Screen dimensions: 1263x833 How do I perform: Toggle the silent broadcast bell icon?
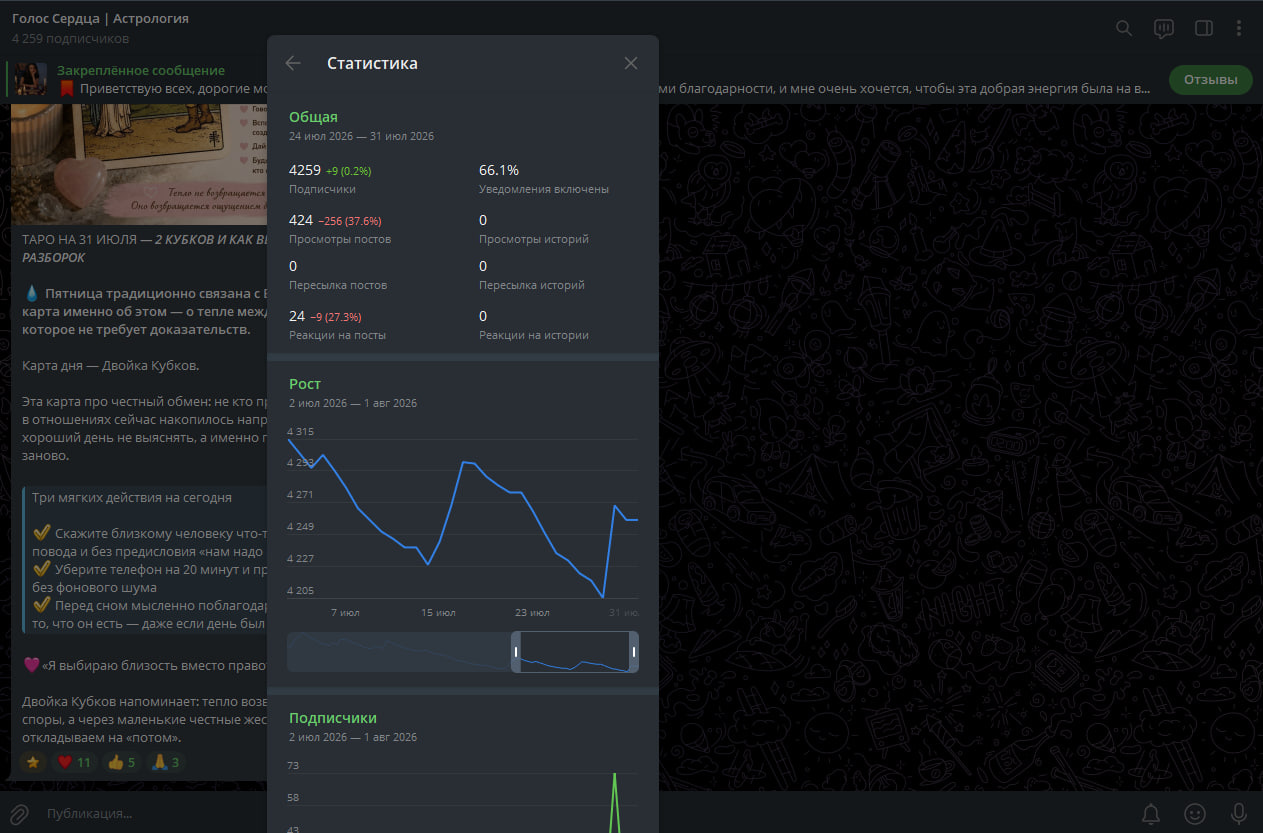[x=1151, y=813]
